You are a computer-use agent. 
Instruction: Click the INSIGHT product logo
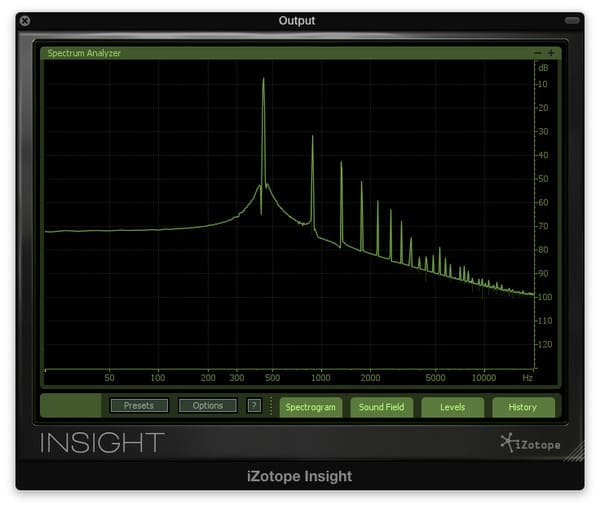102,442
